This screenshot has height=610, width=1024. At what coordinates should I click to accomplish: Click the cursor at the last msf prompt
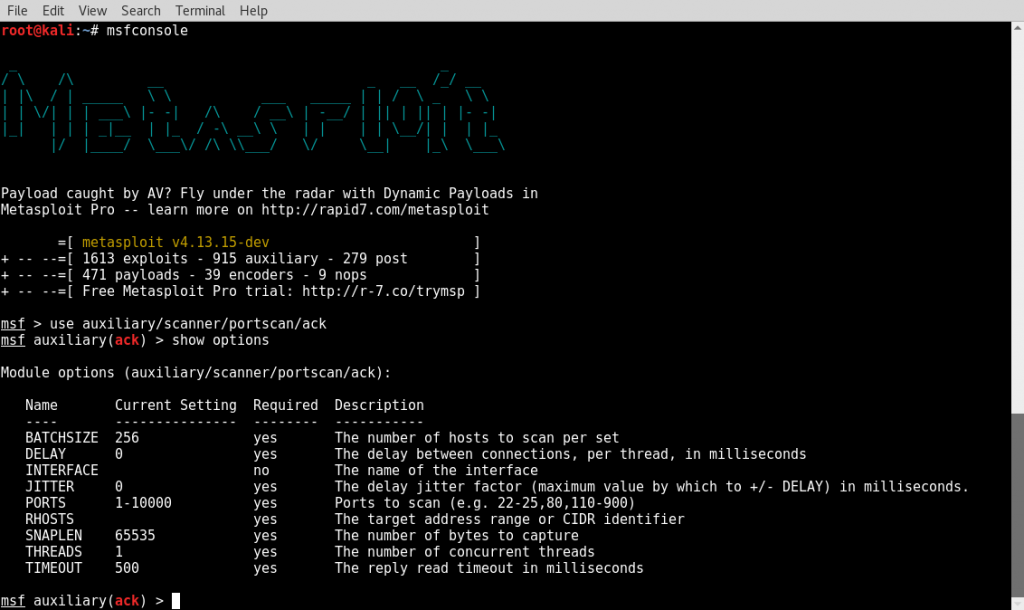(x=176, y=601)
